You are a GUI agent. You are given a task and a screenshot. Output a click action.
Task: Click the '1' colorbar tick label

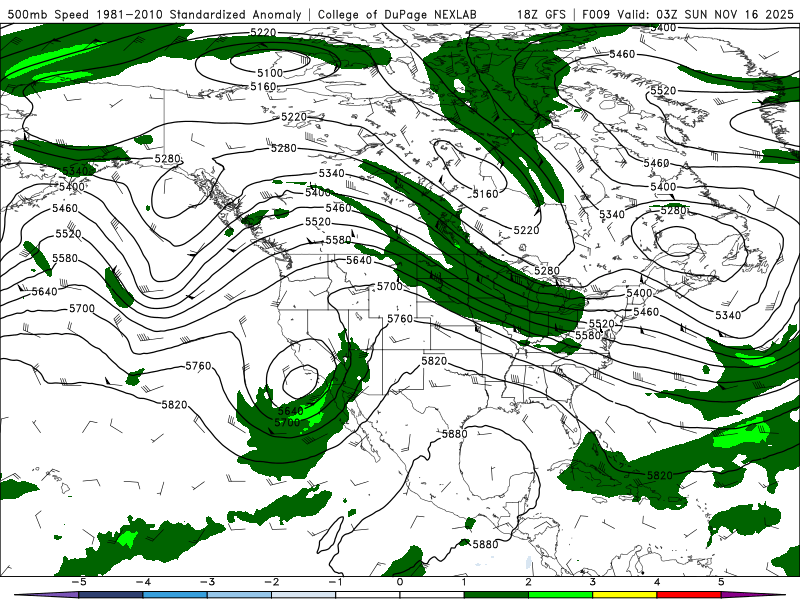(464, 582)
